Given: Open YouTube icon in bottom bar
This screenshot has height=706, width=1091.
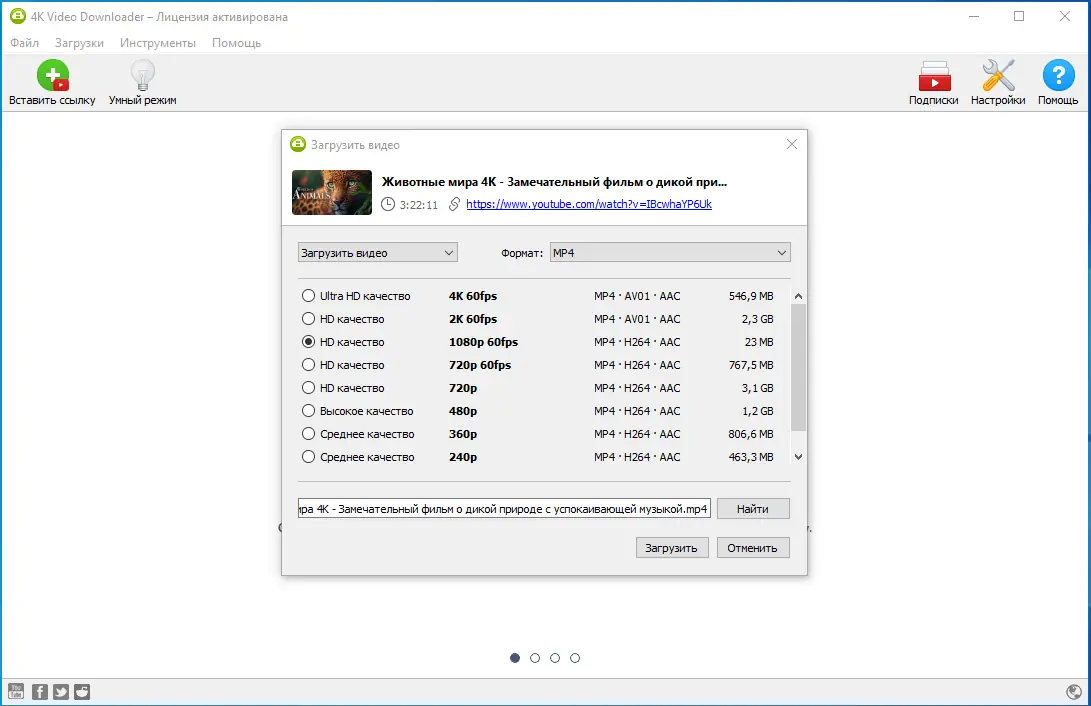Looking at the screenshot, I should [16, 691].
